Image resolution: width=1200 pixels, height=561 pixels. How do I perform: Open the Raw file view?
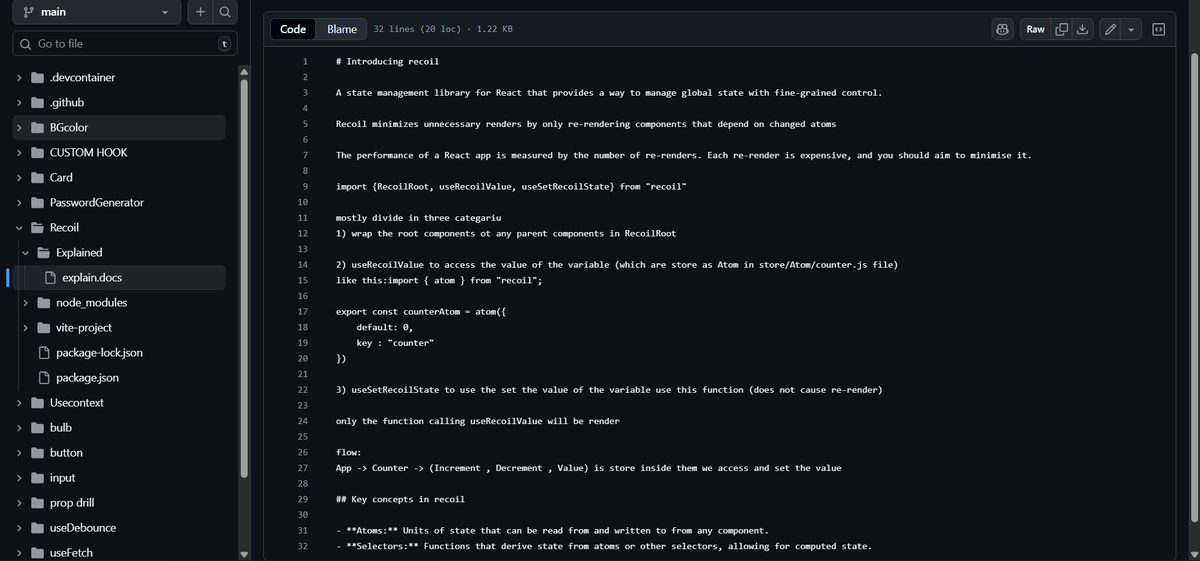(1036, 29)
